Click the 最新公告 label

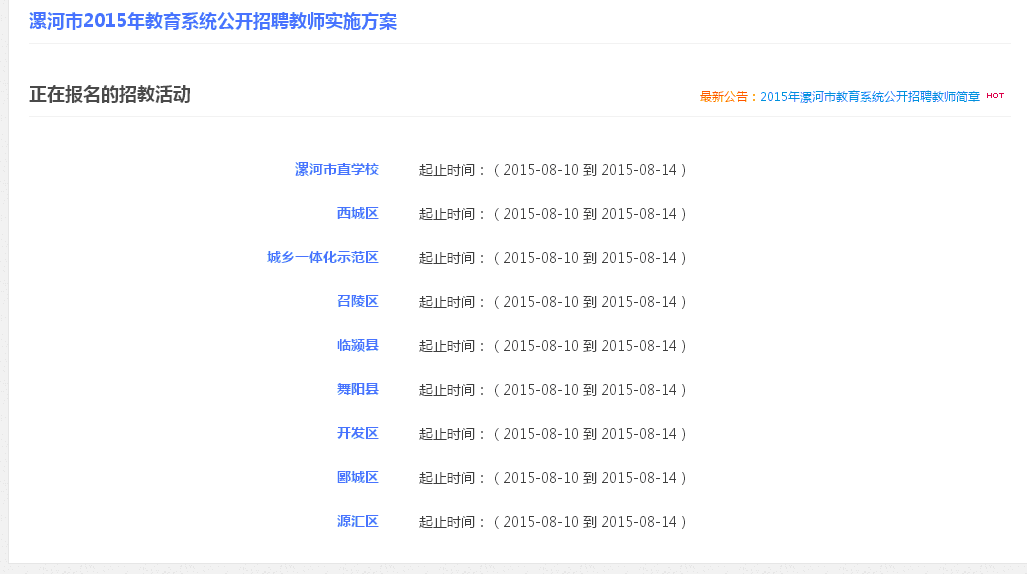[x=728, y=97]
